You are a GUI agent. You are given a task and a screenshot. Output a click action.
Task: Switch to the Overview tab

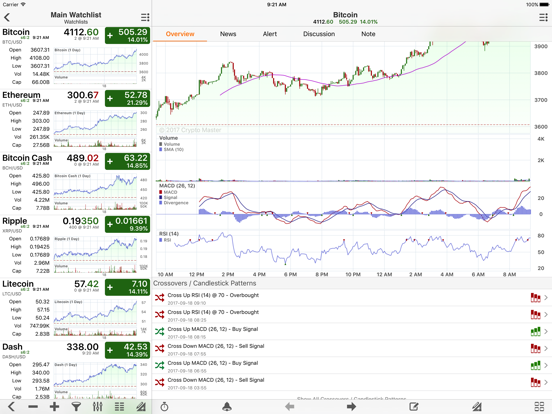180,34
